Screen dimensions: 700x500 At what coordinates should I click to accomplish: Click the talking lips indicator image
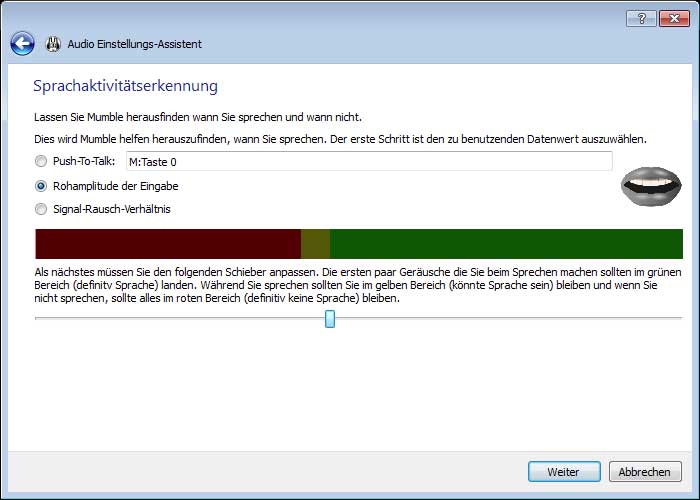pos(651,186)
